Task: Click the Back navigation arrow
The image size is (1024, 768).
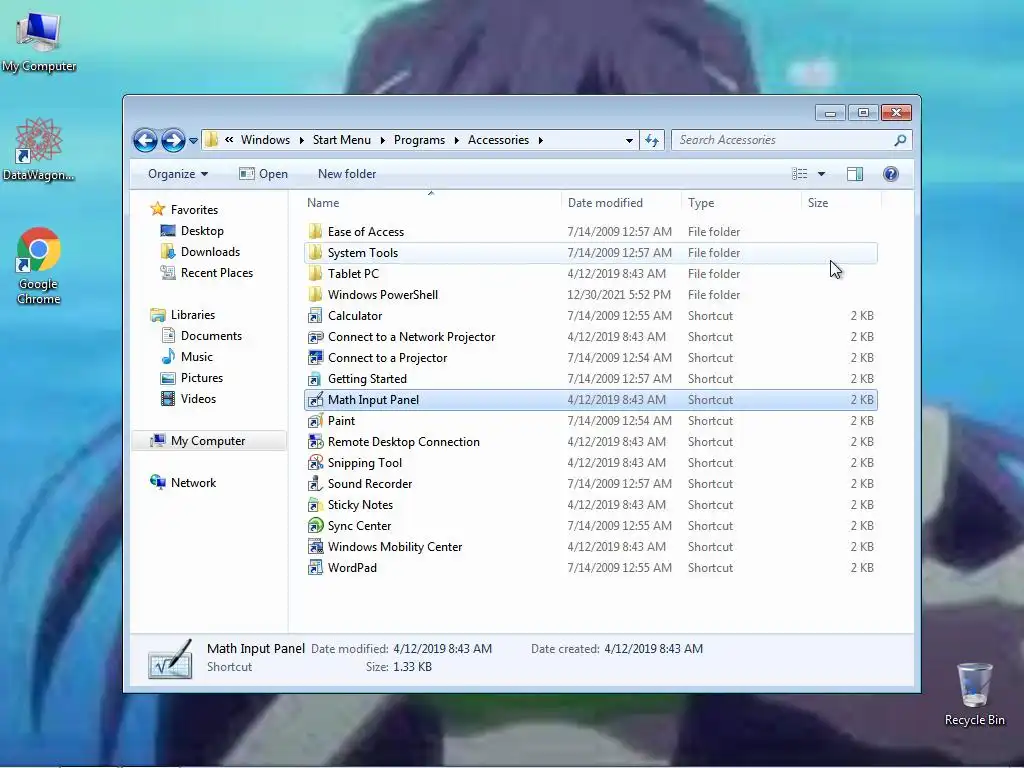Action: (x=145, y=140)
